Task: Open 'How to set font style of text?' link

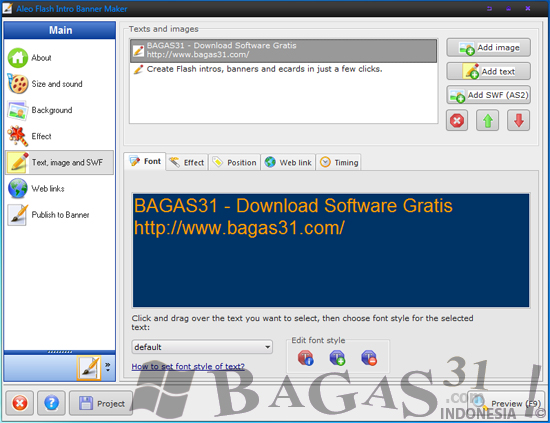Action: coord(188,367)
